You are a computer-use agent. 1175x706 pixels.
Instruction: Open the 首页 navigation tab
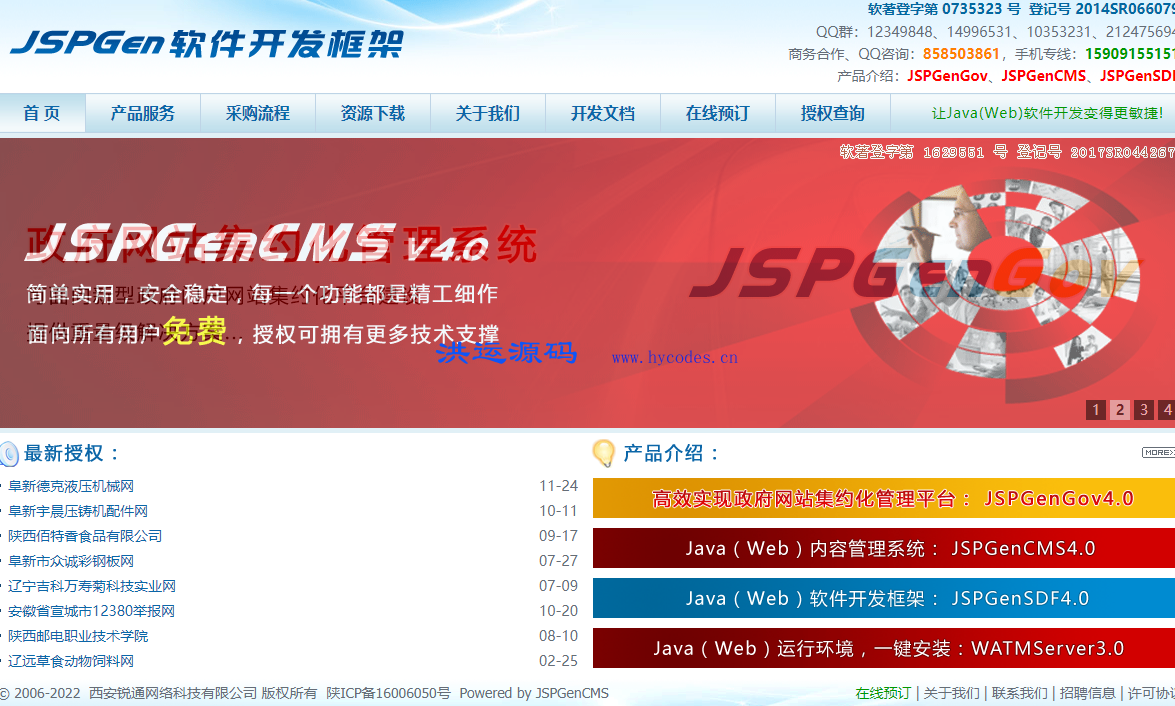[x=42, y=113]
